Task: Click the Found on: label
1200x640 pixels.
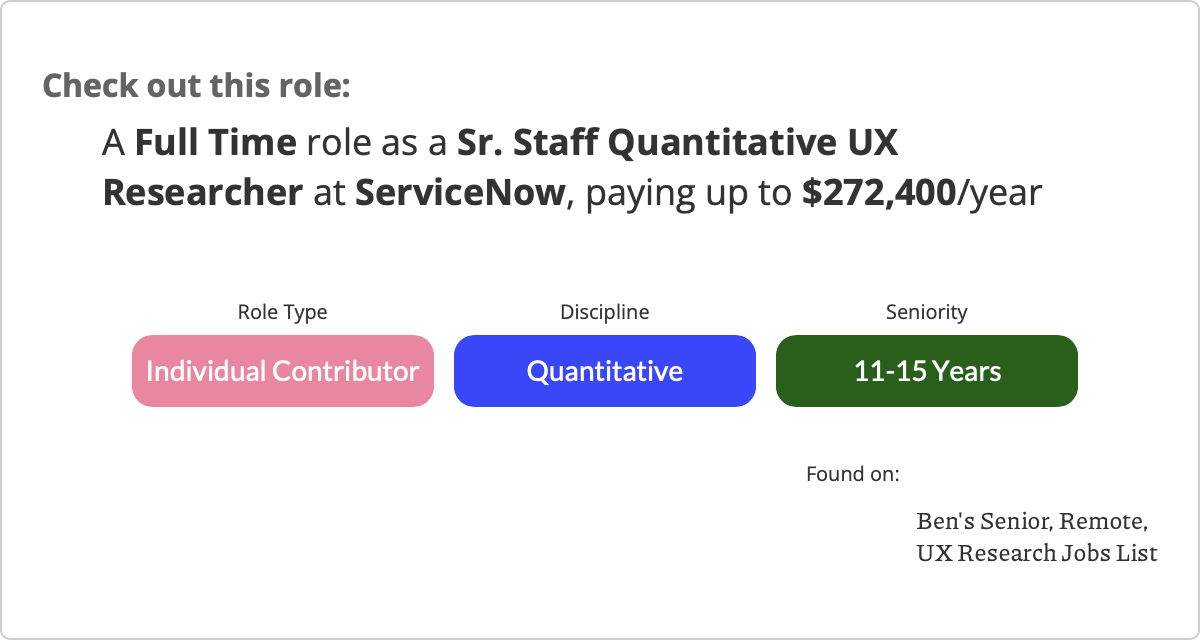Action: [x=853, y=474]
